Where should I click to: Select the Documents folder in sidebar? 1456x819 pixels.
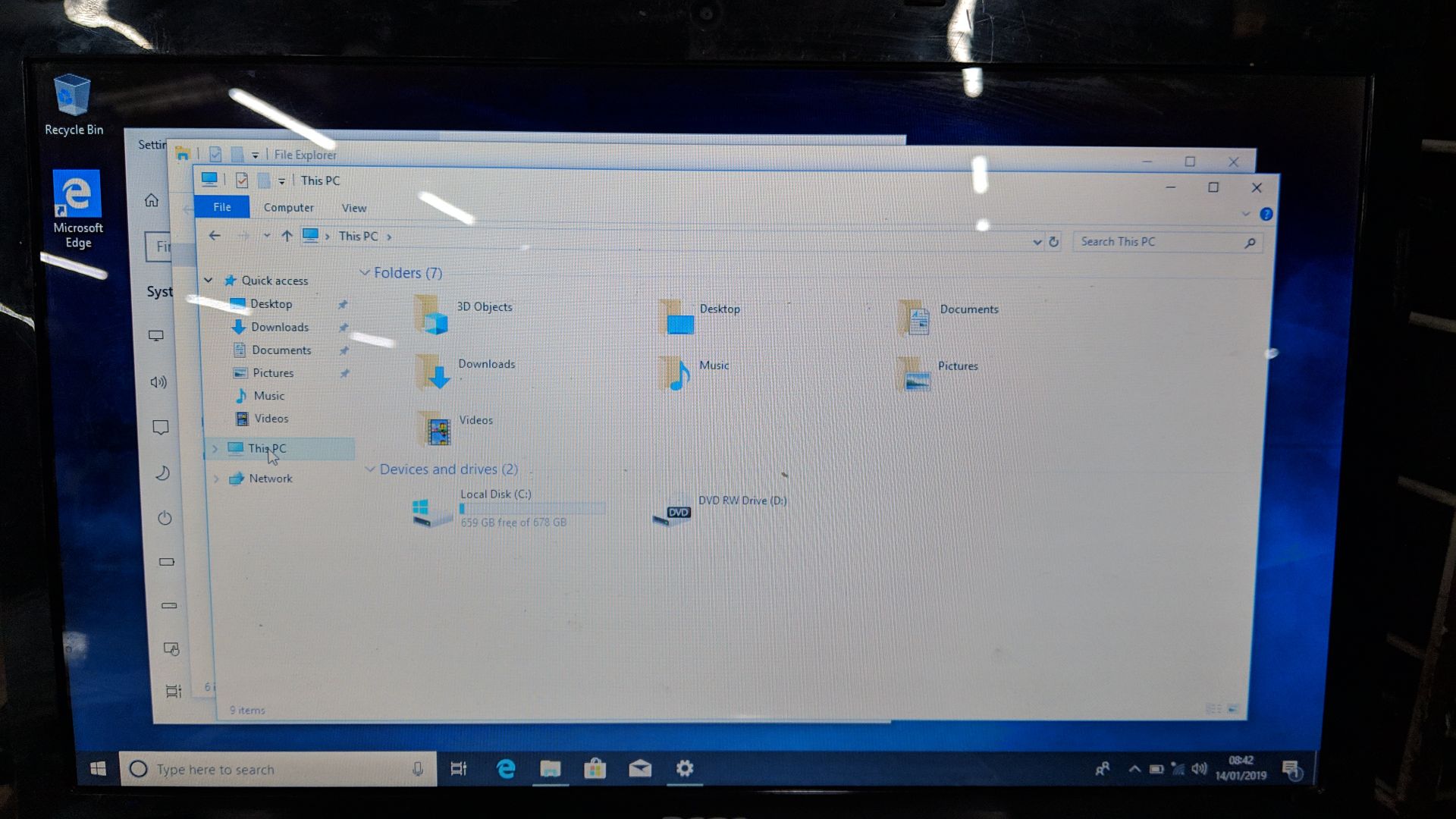click(280, 349)
